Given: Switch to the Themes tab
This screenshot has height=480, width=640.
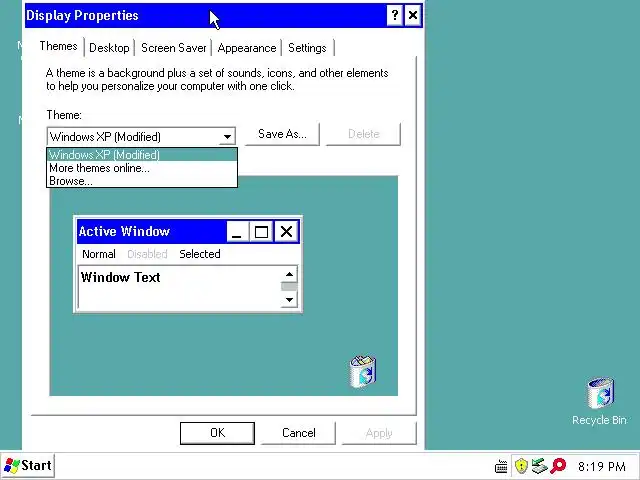Looking at the screenshot, I should [x=58, y=46].
